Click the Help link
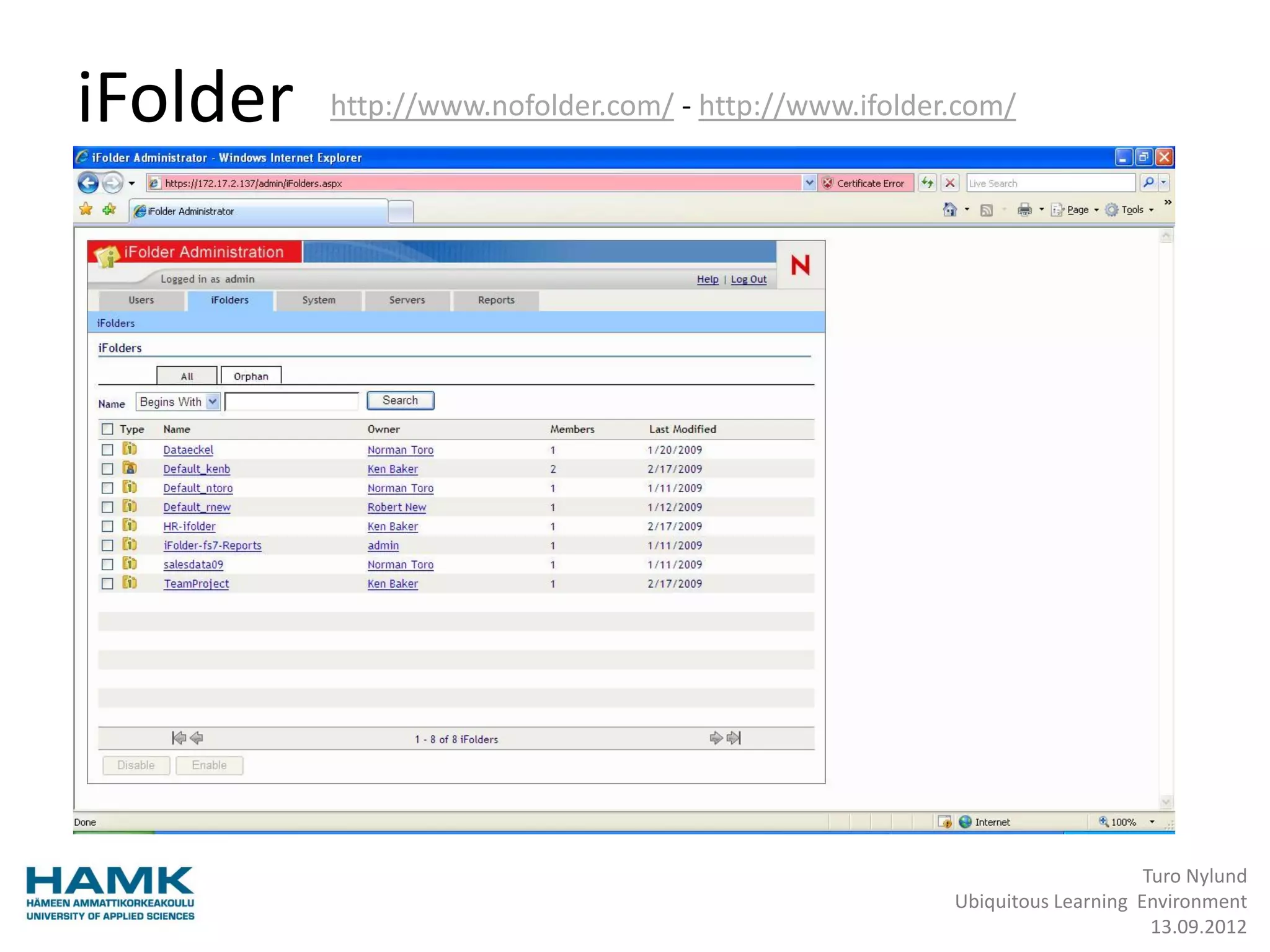The image size is (1270, 952). [x=708, y=280]
